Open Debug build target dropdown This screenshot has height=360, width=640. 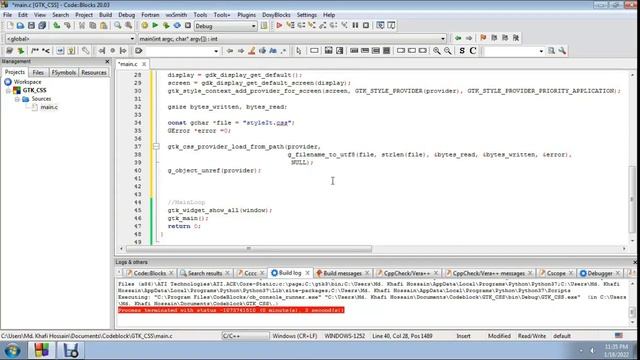coord(225,26)
